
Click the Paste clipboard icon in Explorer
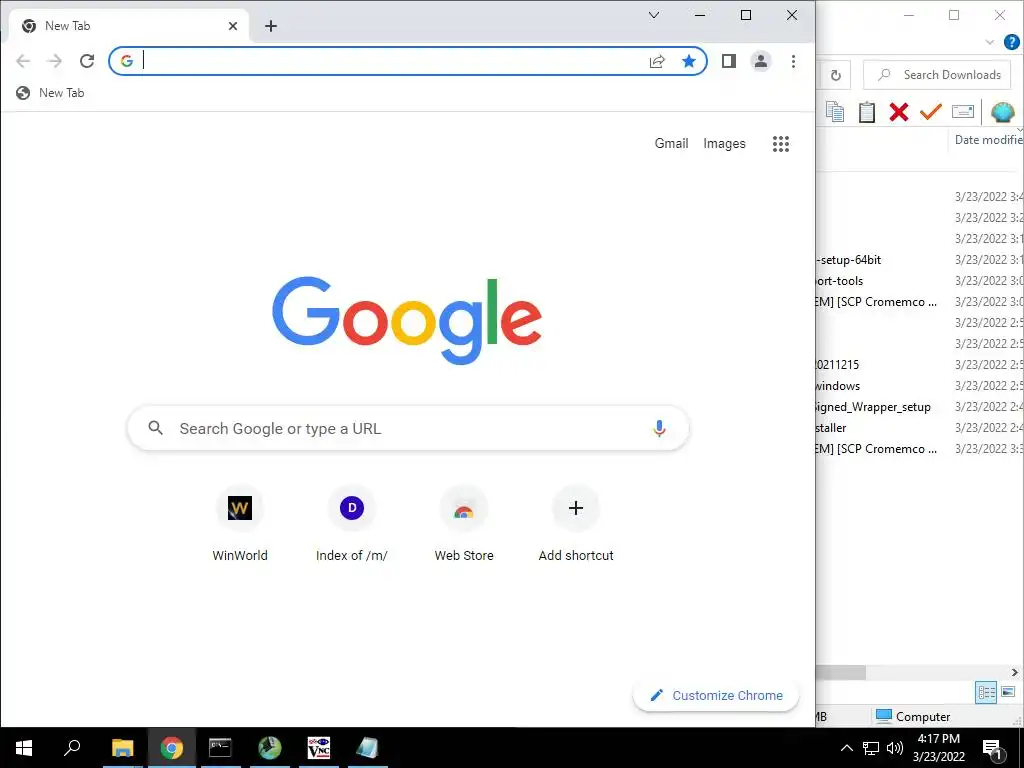pyautogui.click(x=867, y=112)
